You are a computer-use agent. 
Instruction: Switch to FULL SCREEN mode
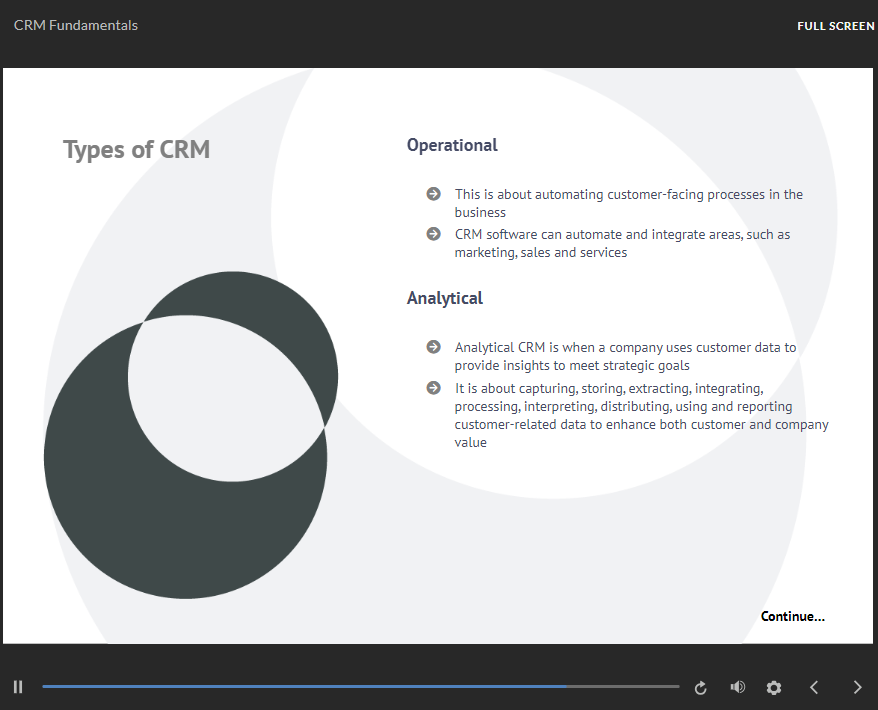835,26
